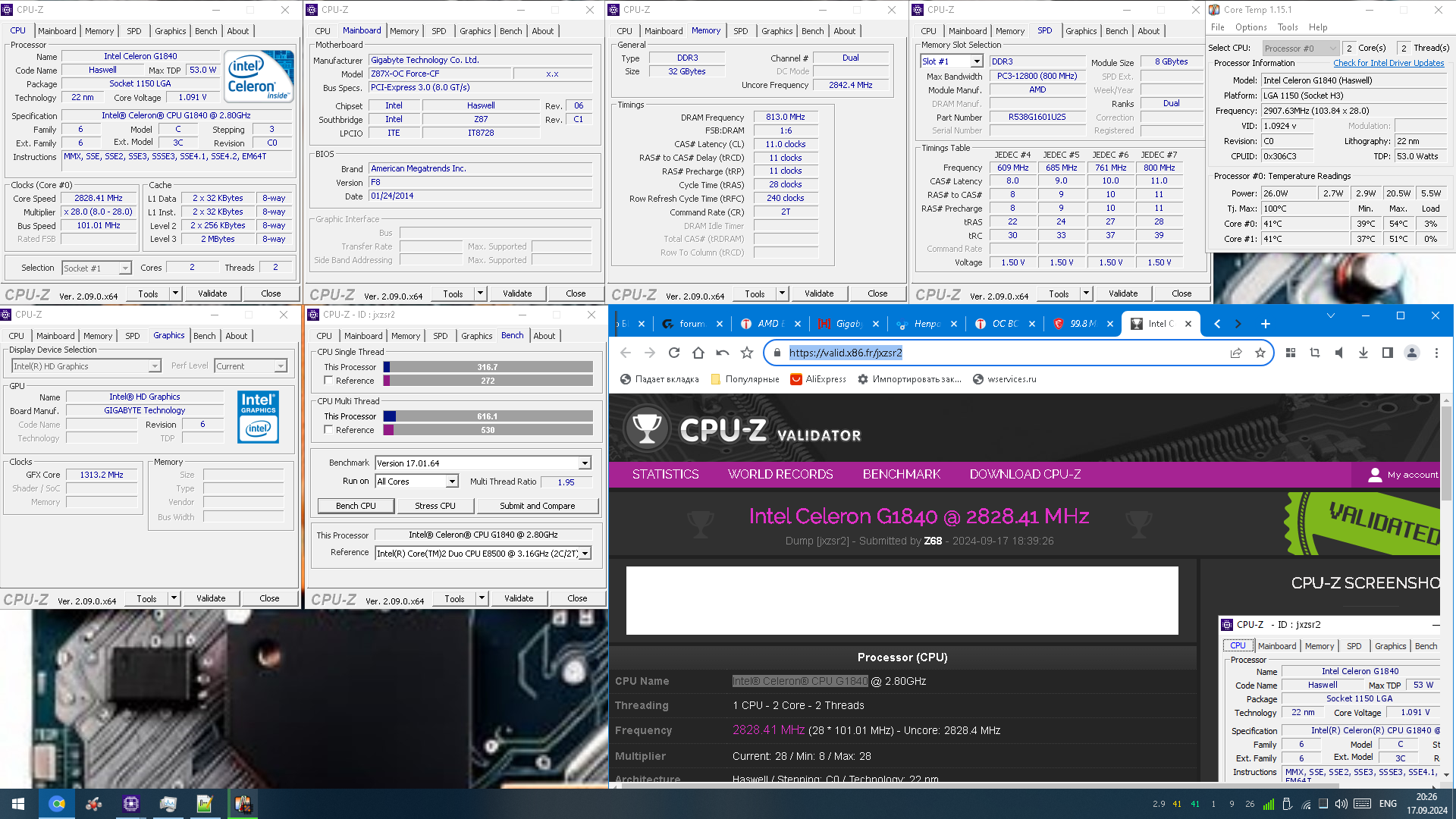Open the browser extensions grid icon
The image size is (1456, 819).
1291,353
